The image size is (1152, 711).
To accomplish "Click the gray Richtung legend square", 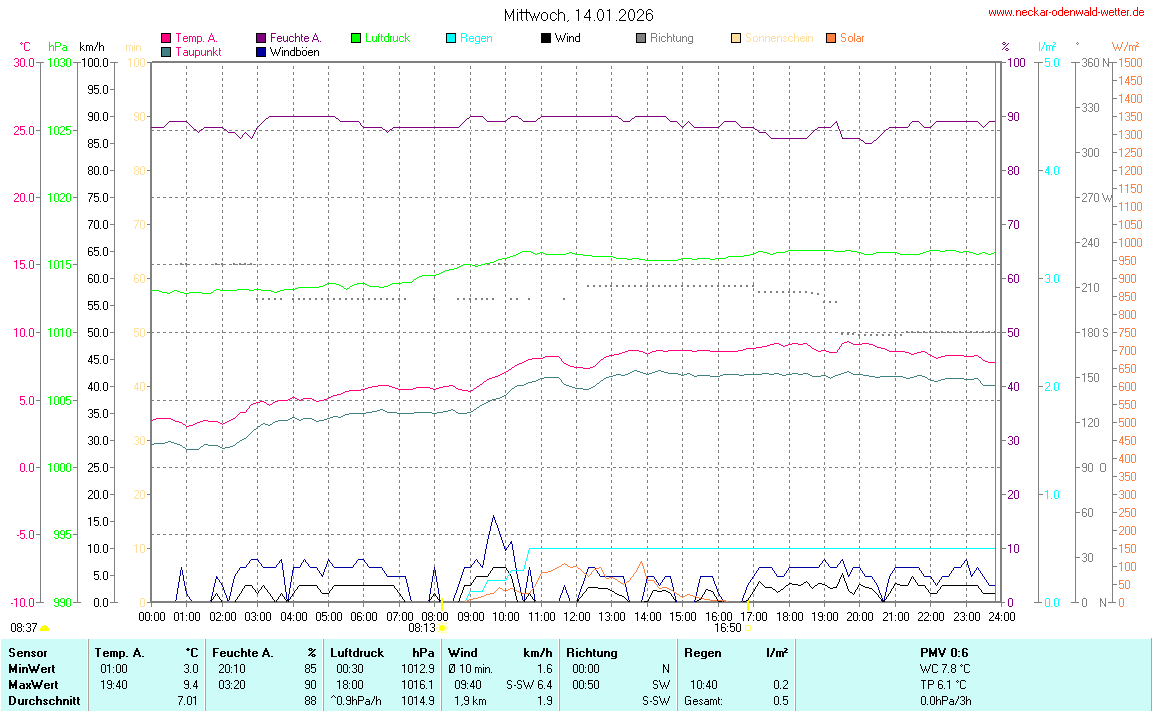I will pyautogui.click(x=641, y=38).
